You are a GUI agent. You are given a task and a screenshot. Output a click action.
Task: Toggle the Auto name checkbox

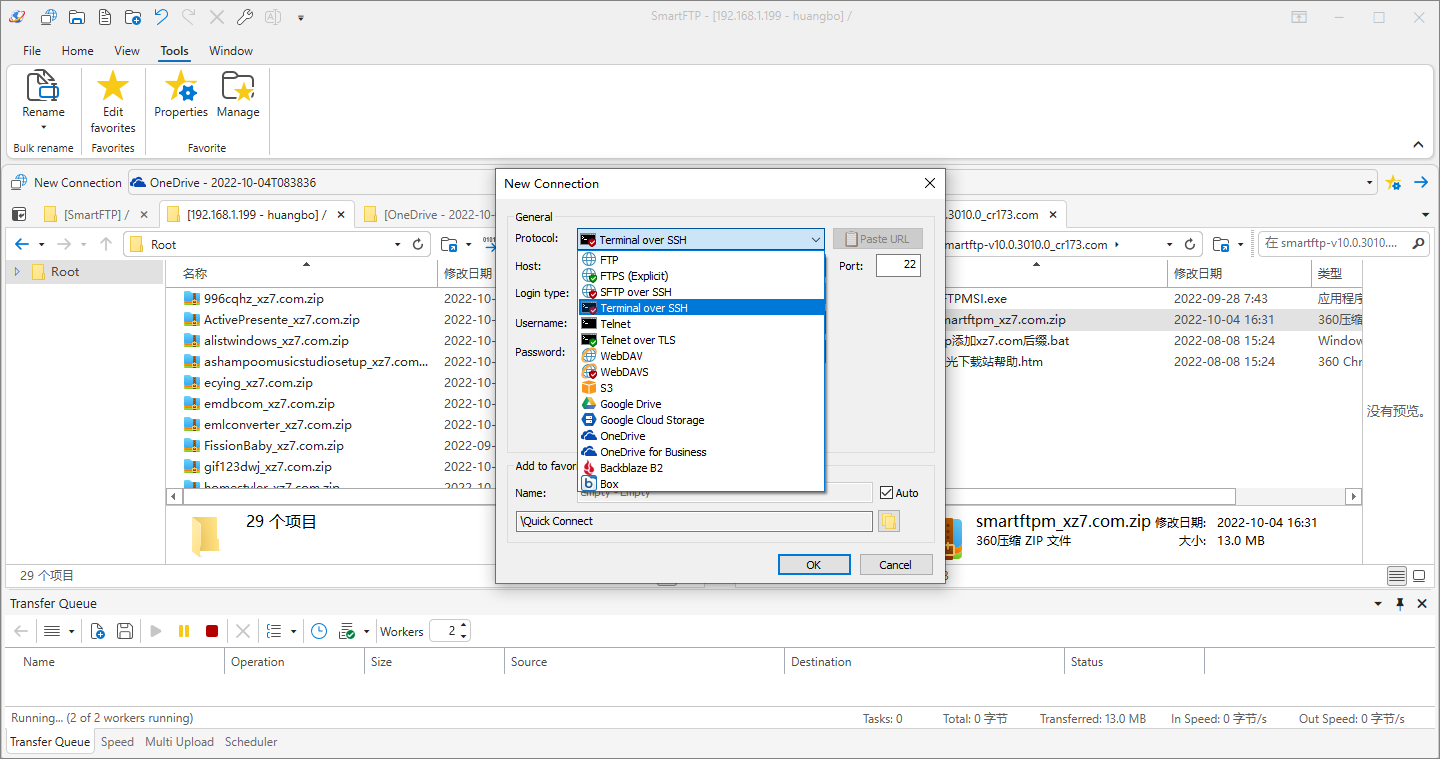886,493
